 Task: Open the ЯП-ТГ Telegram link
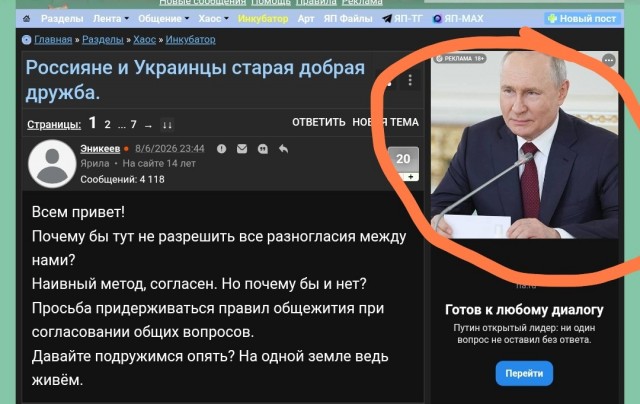click(402, 19)
